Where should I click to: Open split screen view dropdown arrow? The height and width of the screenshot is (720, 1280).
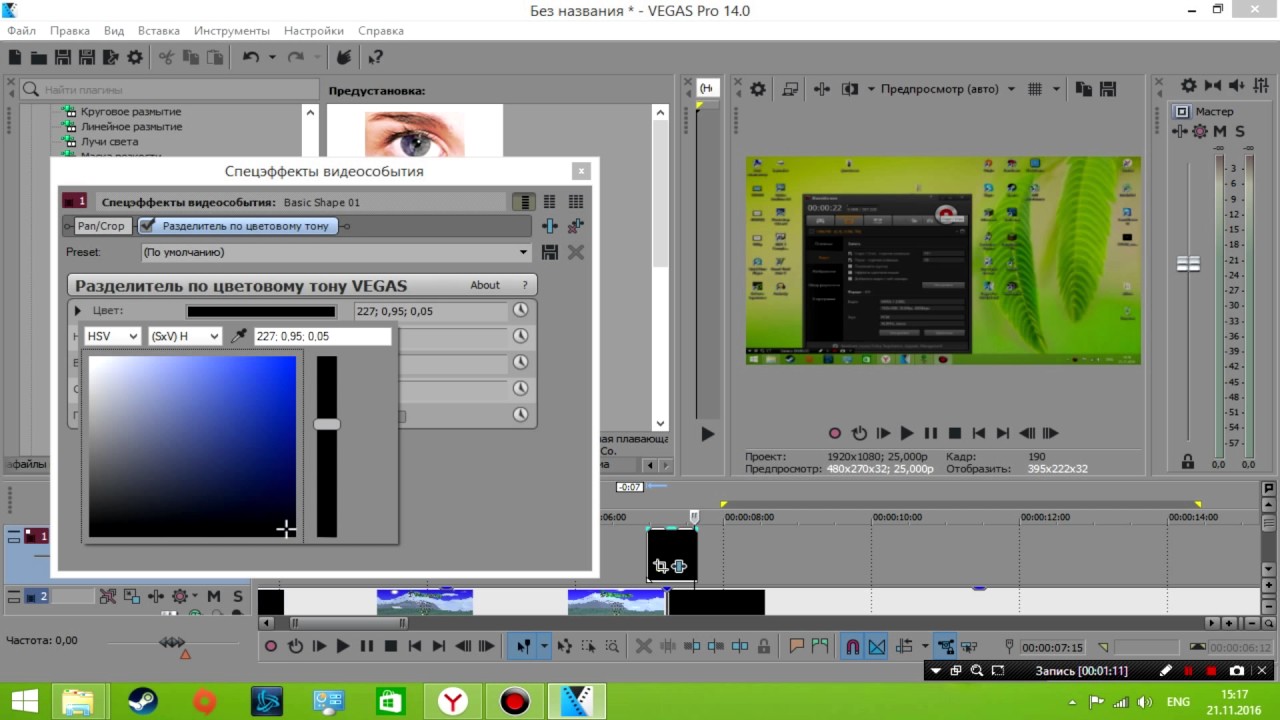pyautogui.click(x=871, y=89)
